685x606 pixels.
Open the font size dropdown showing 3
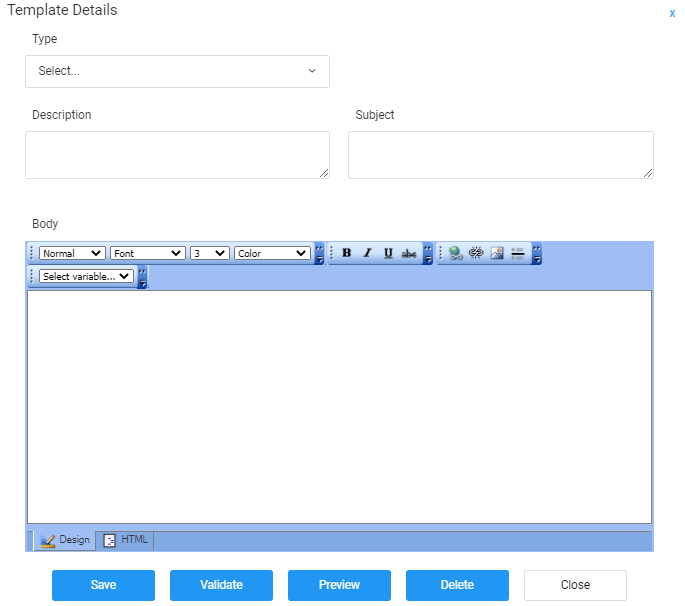(x=210, y=254)
